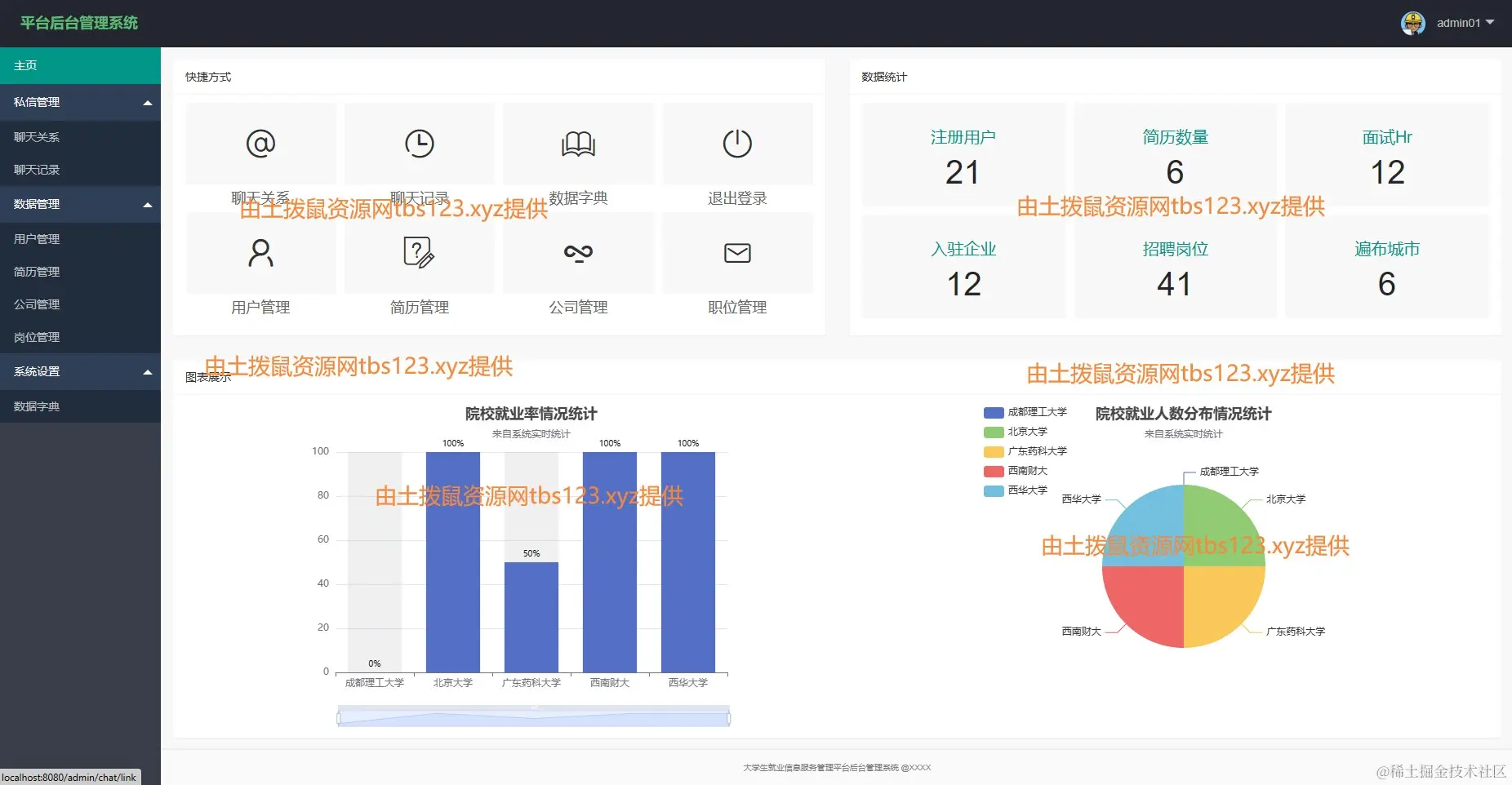Go to the 主页 sidebar item
This screenshot has height=785, width=1512.
pyautogui.click(x=80, y=65)
